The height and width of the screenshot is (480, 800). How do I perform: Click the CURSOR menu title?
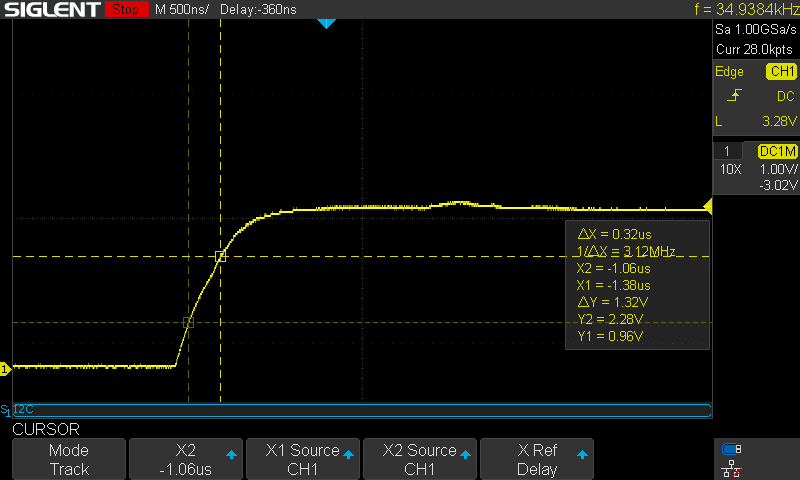(x=46, y=430)
